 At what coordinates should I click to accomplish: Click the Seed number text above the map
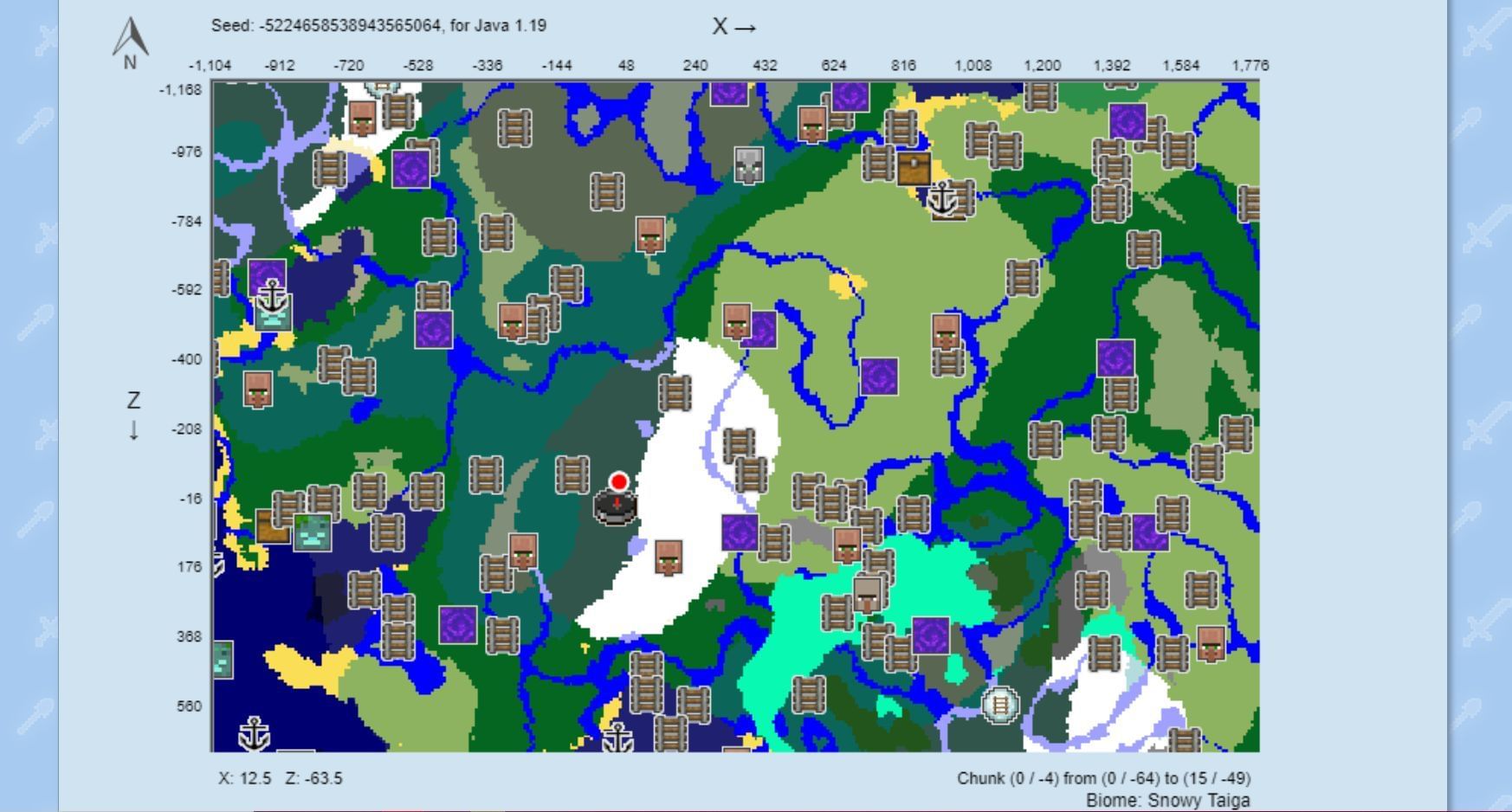point(378,25)
